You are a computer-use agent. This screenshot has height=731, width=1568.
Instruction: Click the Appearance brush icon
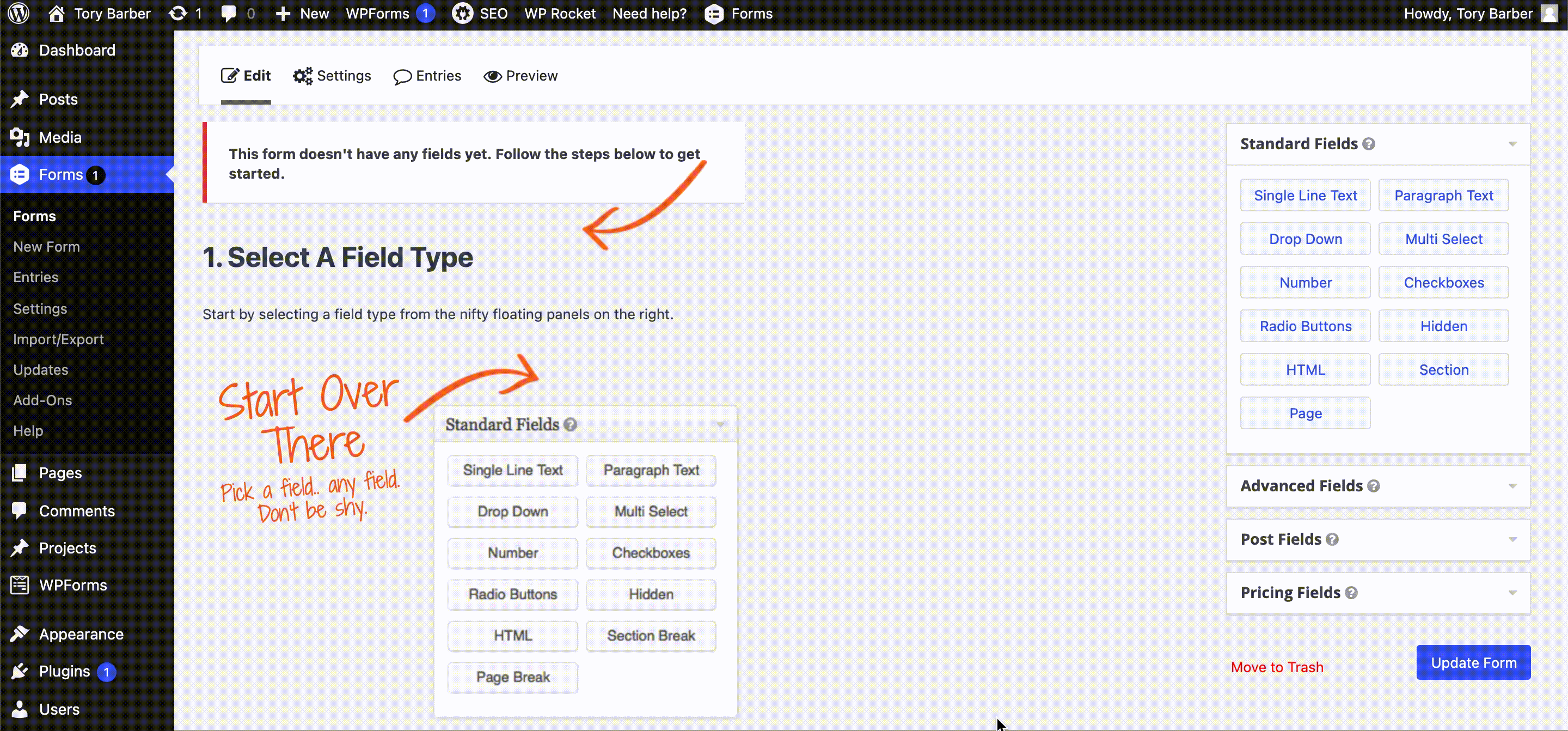coord(20,634)
